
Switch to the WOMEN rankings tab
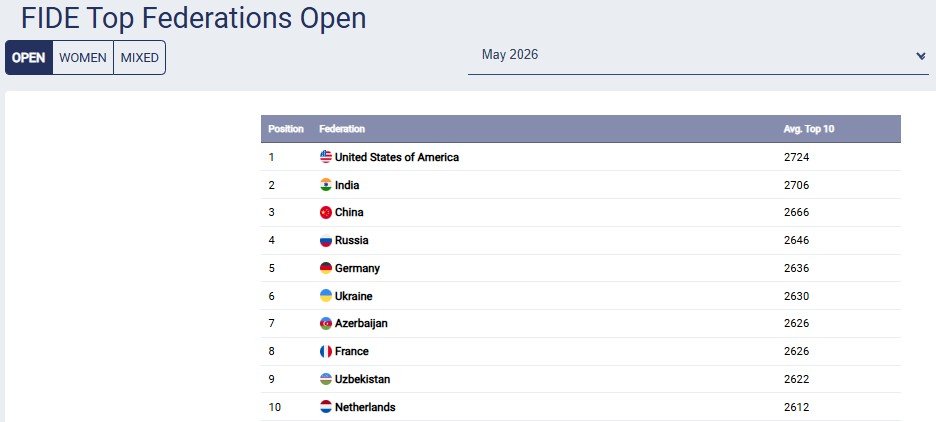point(83,58)
